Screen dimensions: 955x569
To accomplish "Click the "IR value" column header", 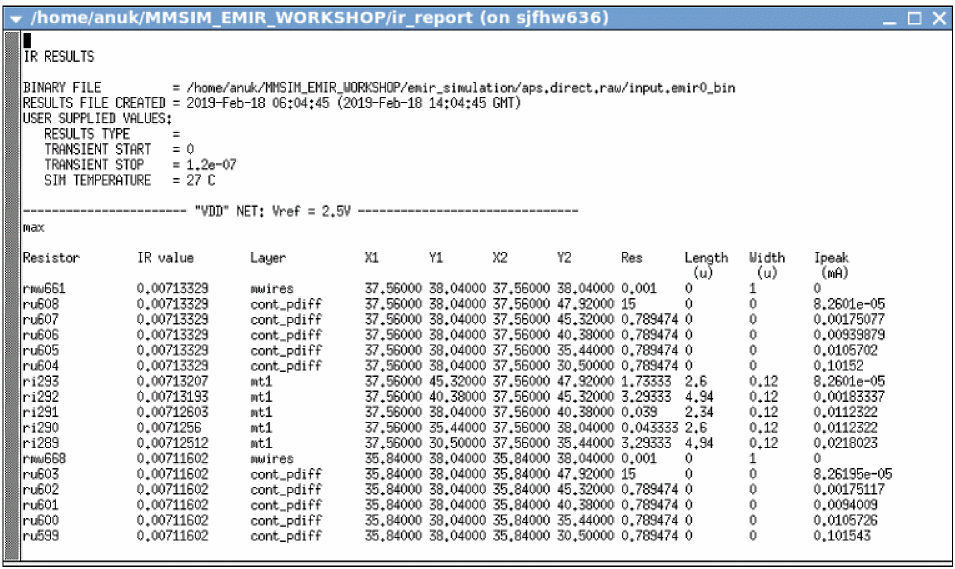I will tap(165, 258).
